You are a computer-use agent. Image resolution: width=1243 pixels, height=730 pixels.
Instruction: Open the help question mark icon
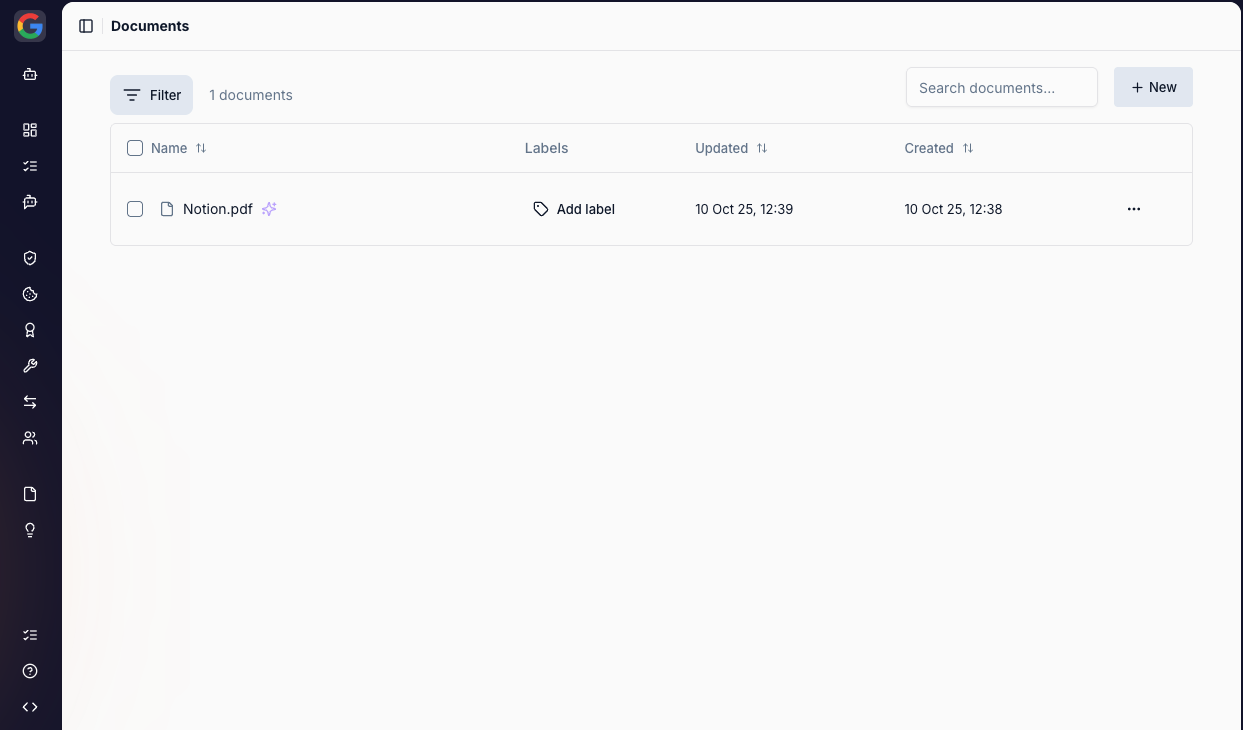(30, 671)
